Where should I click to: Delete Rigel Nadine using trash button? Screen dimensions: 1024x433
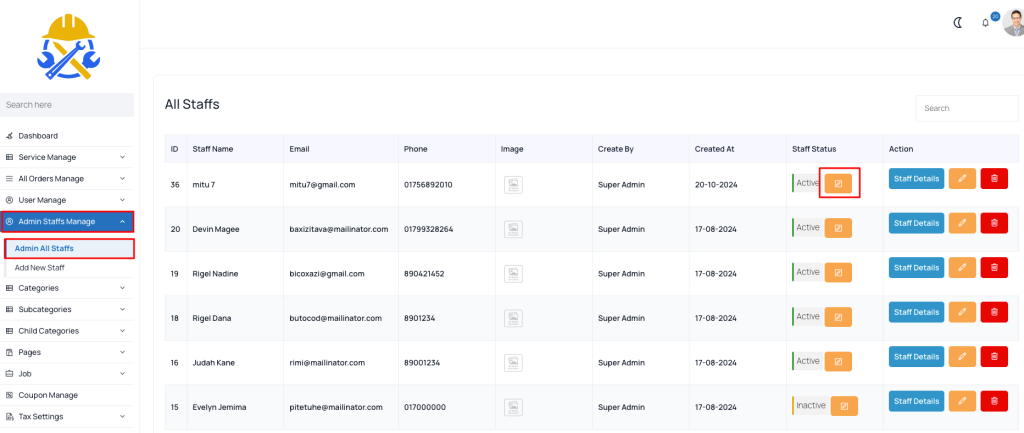[994, 267]
